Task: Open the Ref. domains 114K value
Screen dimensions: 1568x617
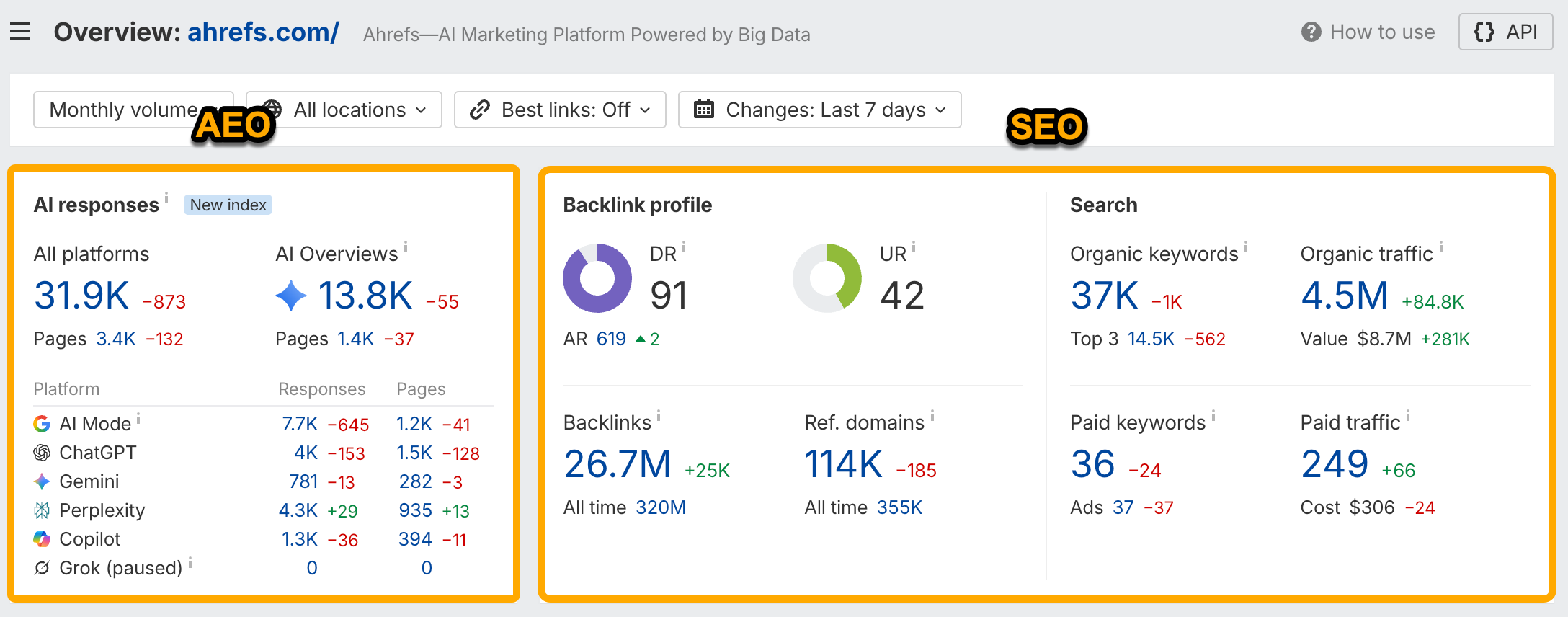Action: (844, 464)
